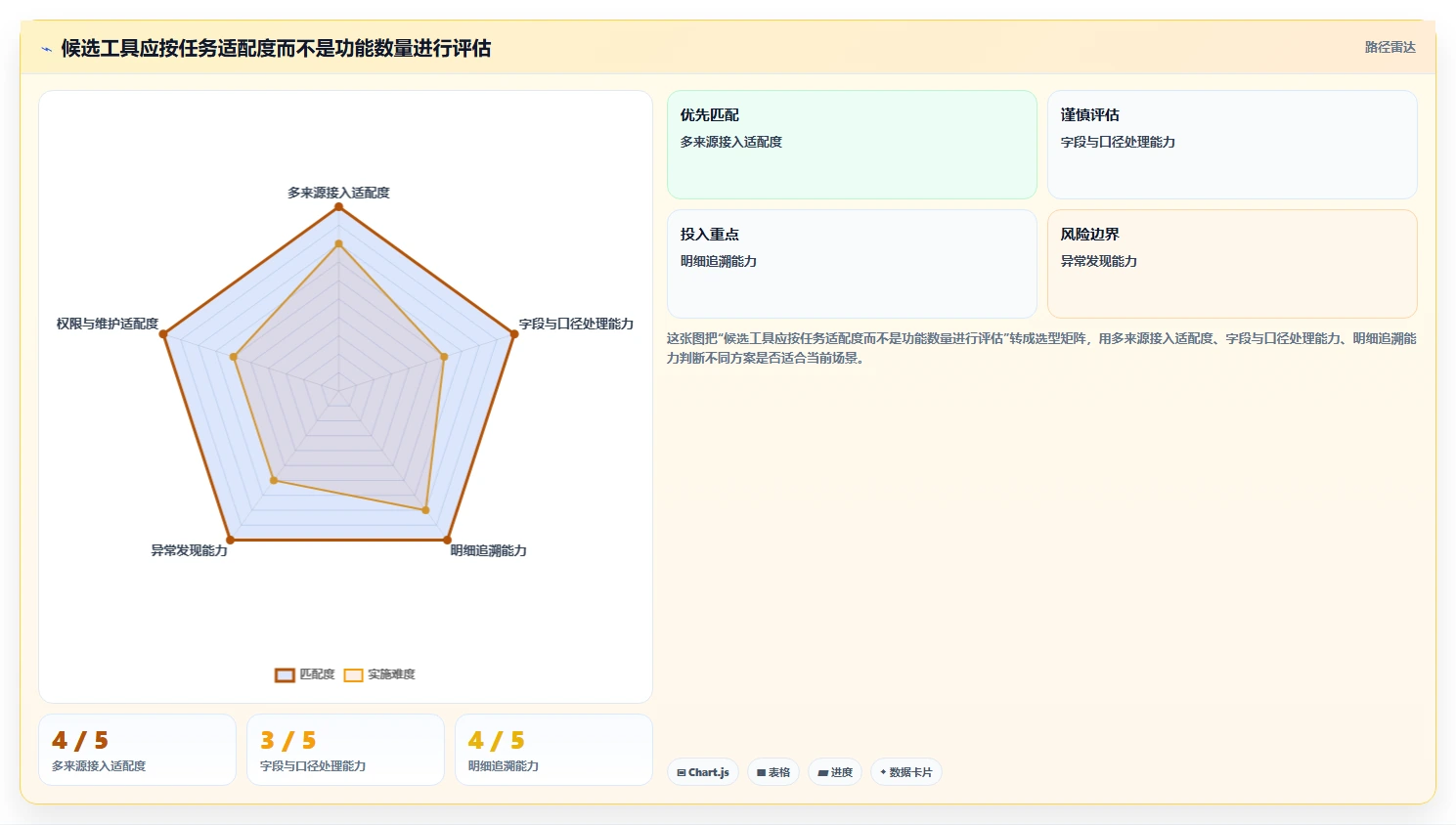Click 实施难度 inner point on 多来源接入适配度 axis

339,243
